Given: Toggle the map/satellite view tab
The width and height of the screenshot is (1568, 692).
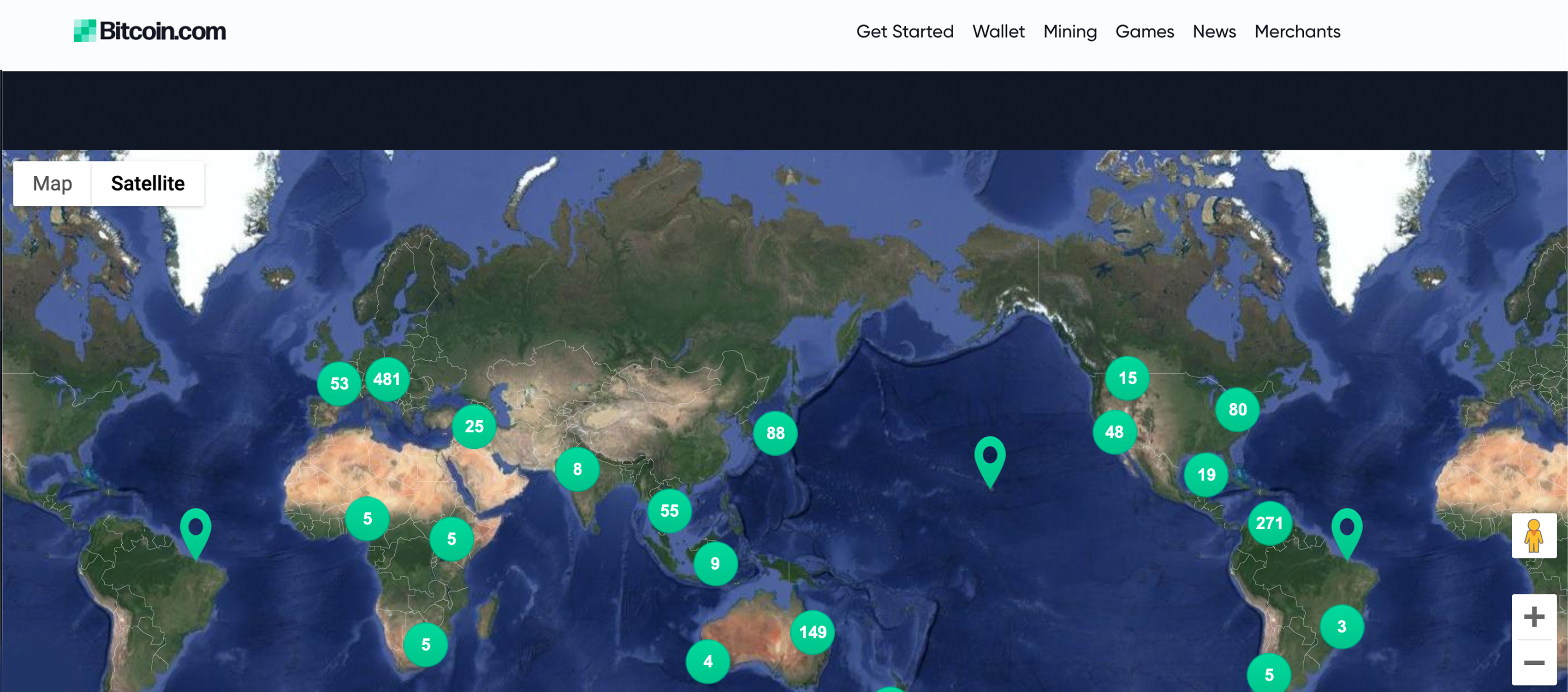Looking at the screenshot, I should [53, 184].
